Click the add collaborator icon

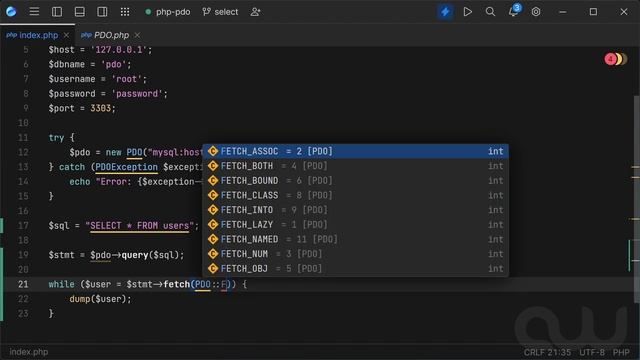click(256, 12)
